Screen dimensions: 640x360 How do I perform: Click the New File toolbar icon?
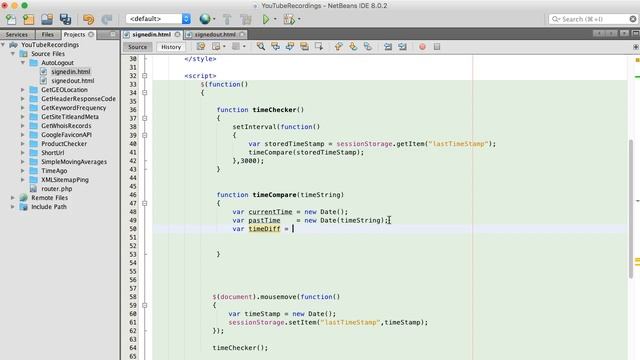[x=11, y=19]
